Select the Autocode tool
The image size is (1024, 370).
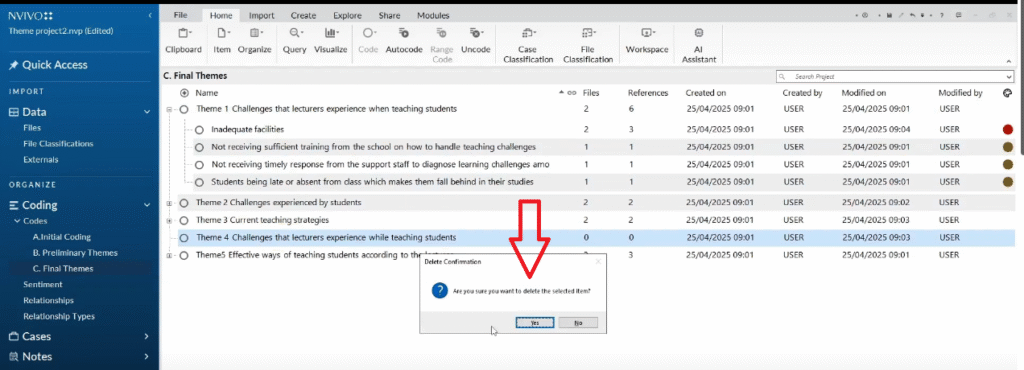[x=404, y=40]
